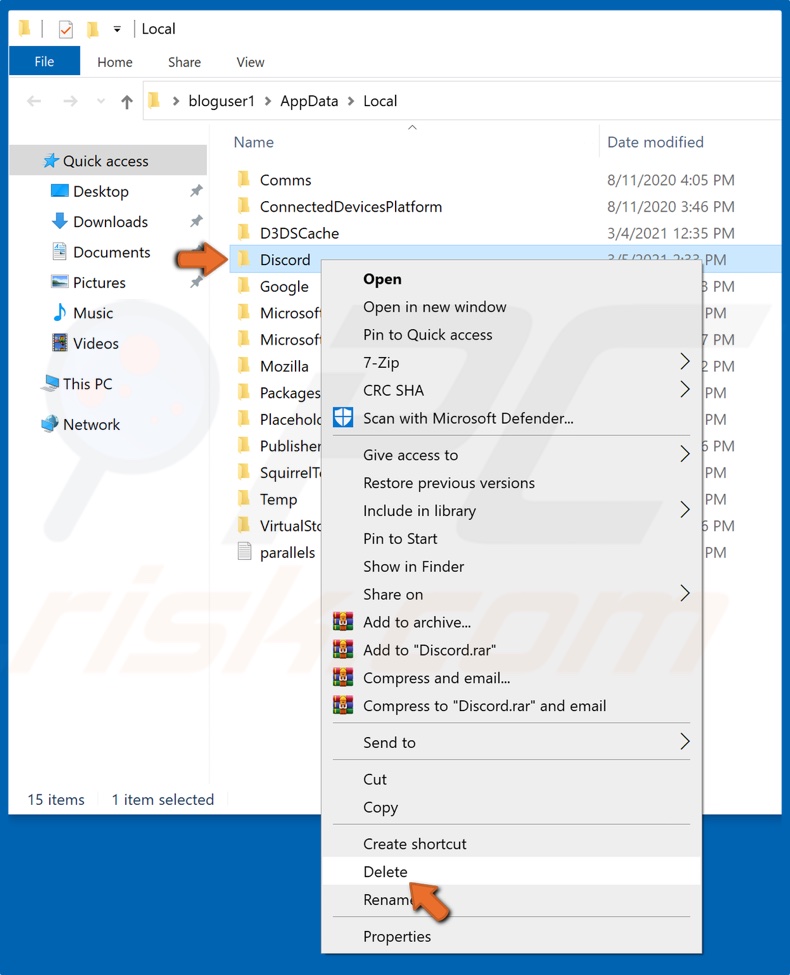Open the recent locations dropdown arrow
Image resolution: width=790 pixels, height=975 pixels.
(101, 101)
